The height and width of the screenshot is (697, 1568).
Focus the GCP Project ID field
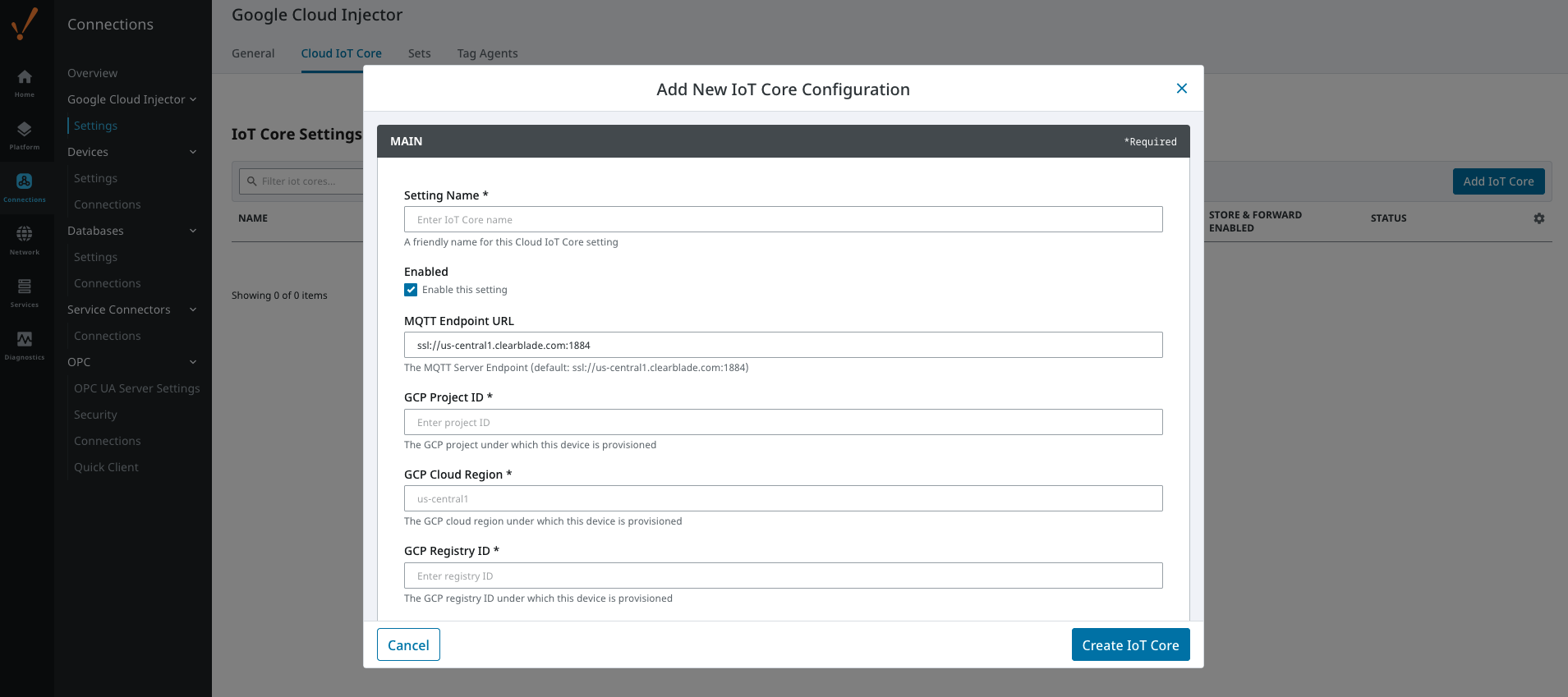click(x=783, y=422)
